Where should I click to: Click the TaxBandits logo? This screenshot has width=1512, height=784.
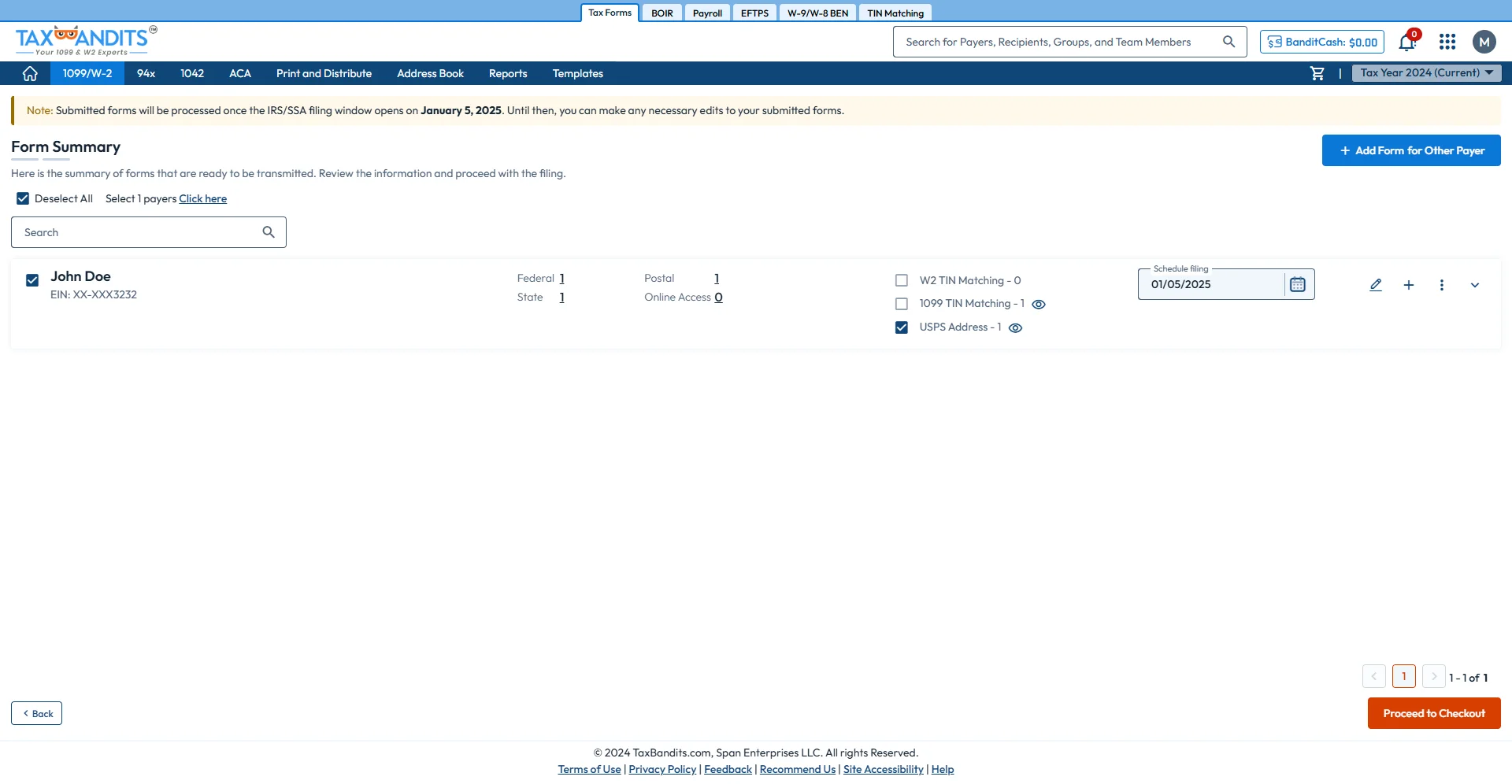(x=86, y=40)
